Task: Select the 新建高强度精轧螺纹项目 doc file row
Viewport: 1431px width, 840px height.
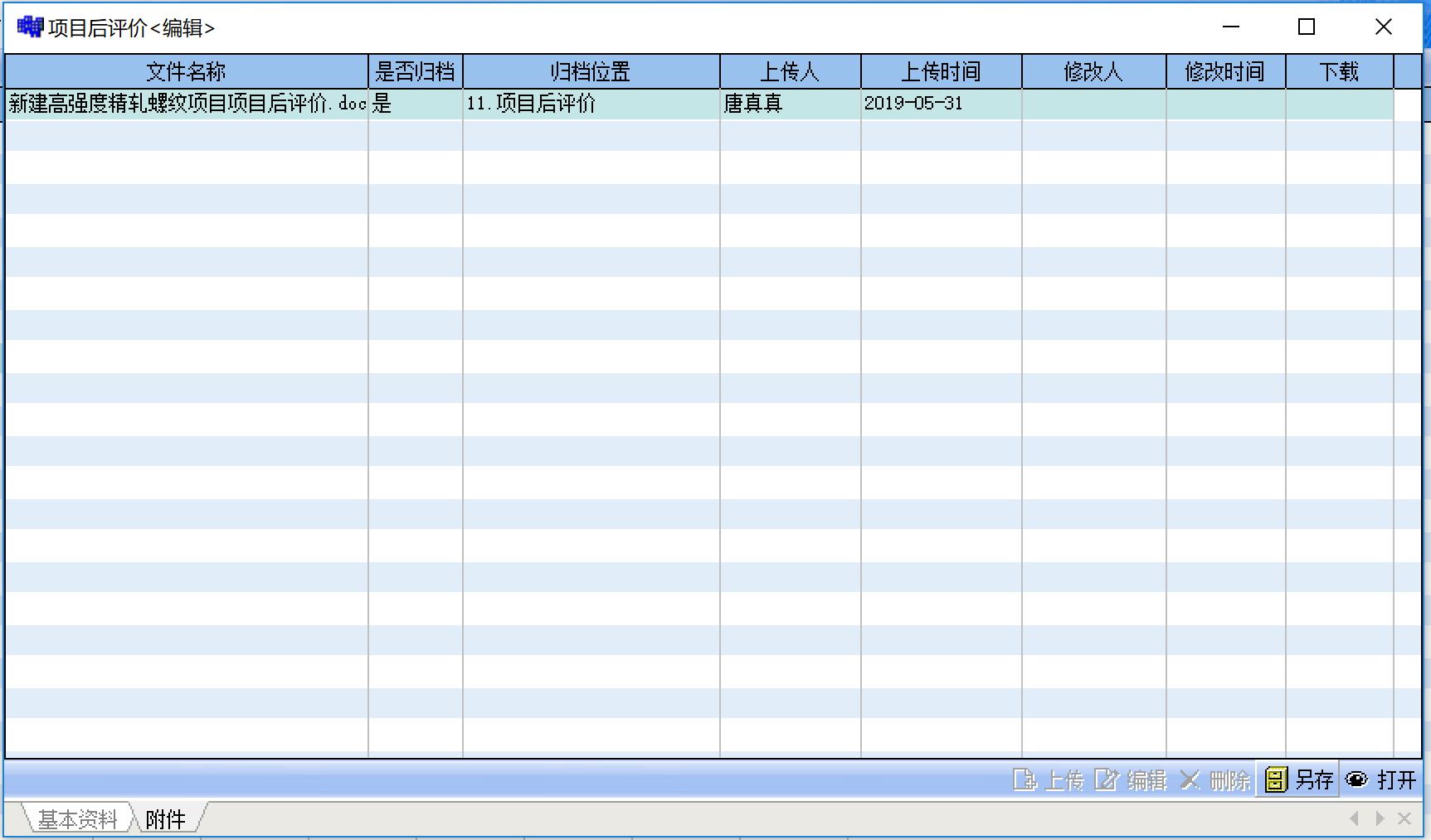Action: [186, 104]
